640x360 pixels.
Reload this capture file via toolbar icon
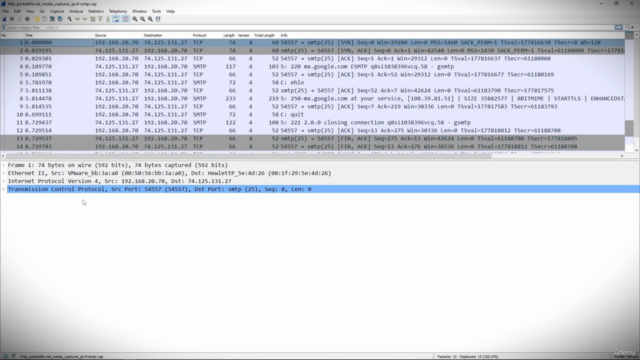coord(60,19)
